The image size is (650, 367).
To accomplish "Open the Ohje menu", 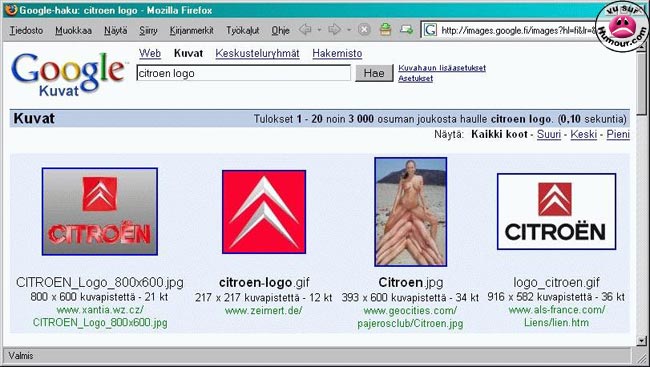I will pos(280,30).
